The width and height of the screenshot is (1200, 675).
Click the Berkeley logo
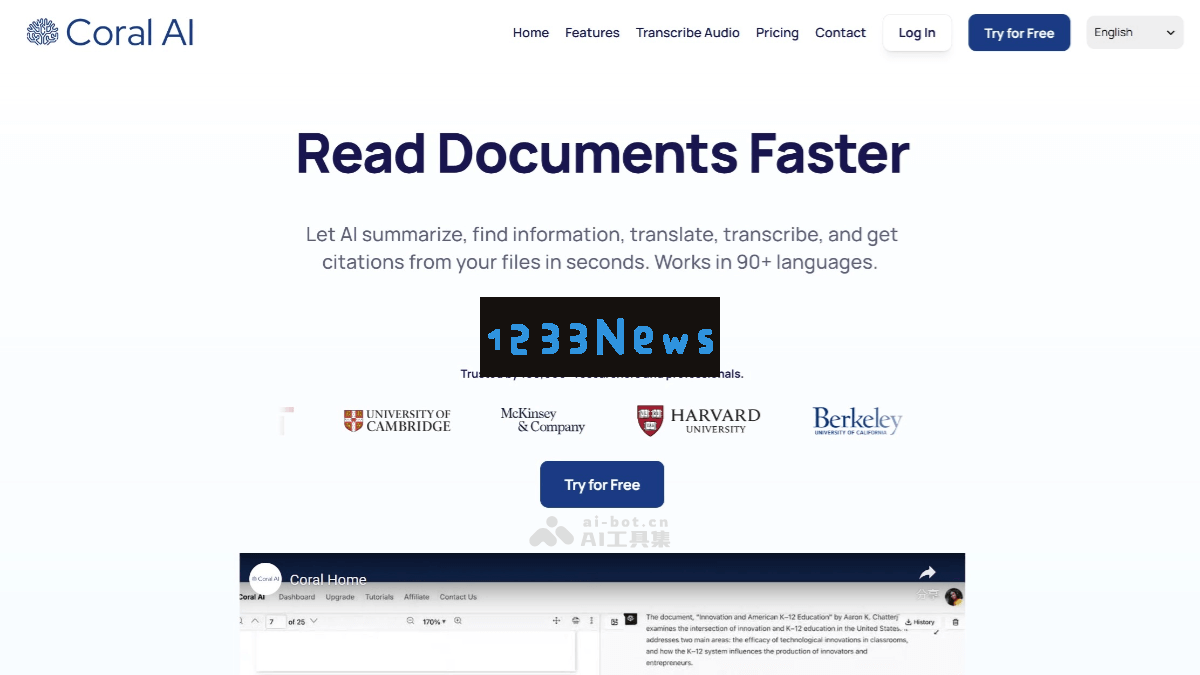(x=857, y=421)
